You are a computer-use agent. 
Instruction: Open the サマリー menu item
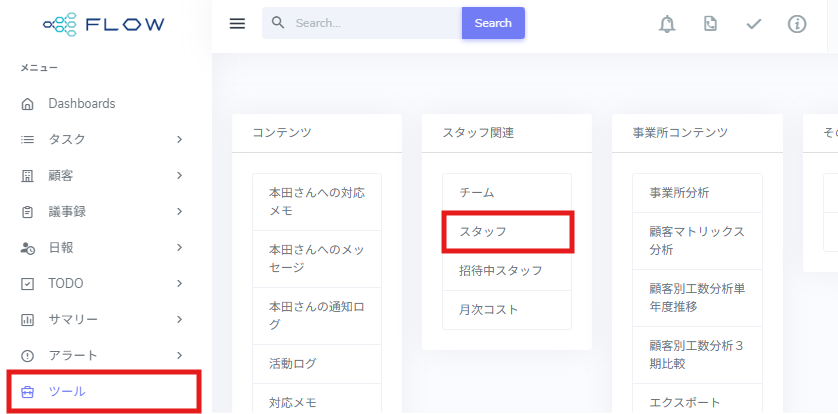(x=72, y=320)
